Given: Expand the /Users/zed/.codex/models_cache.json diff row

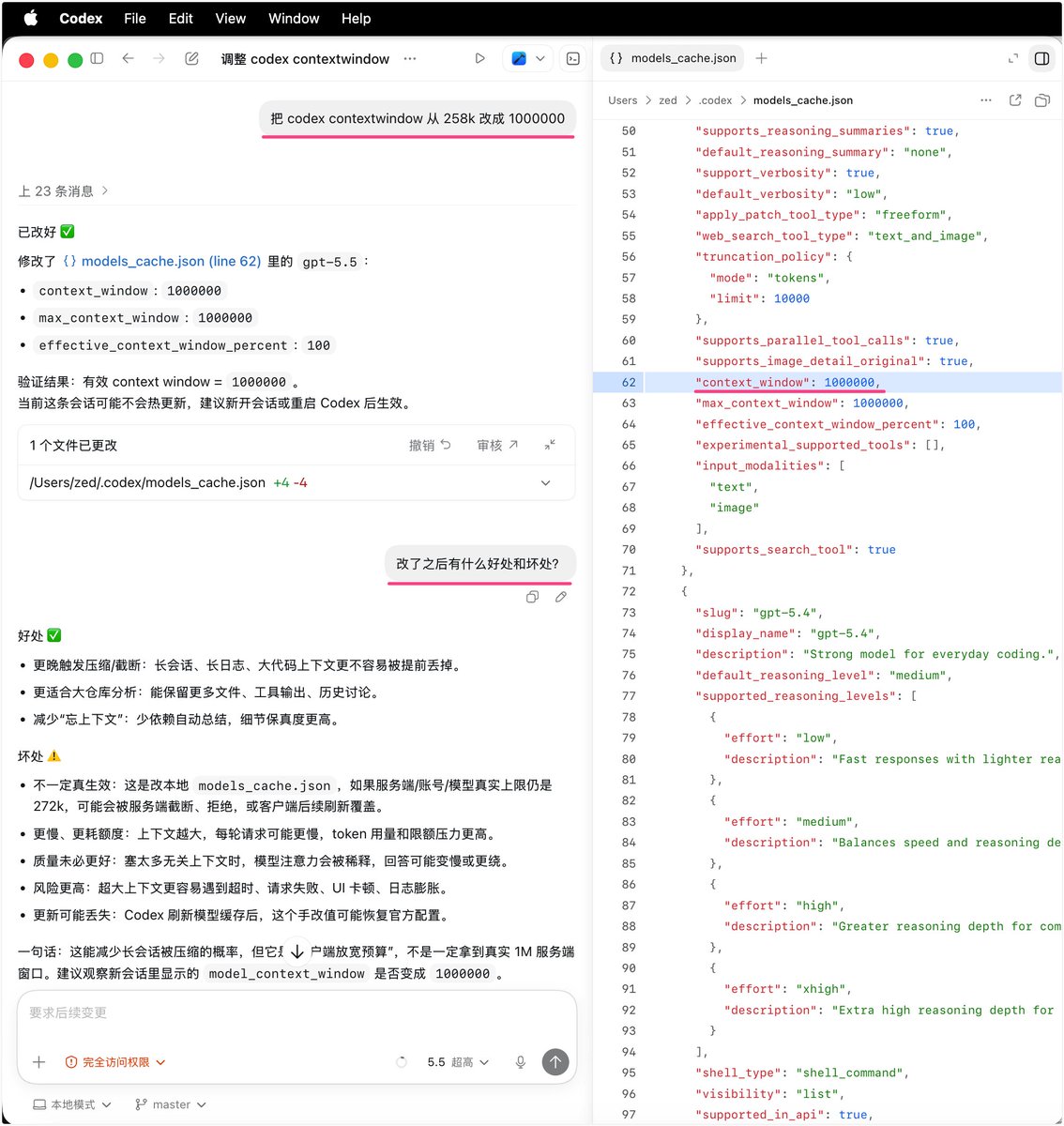Looking at the screenshot, I should point(296,482).
